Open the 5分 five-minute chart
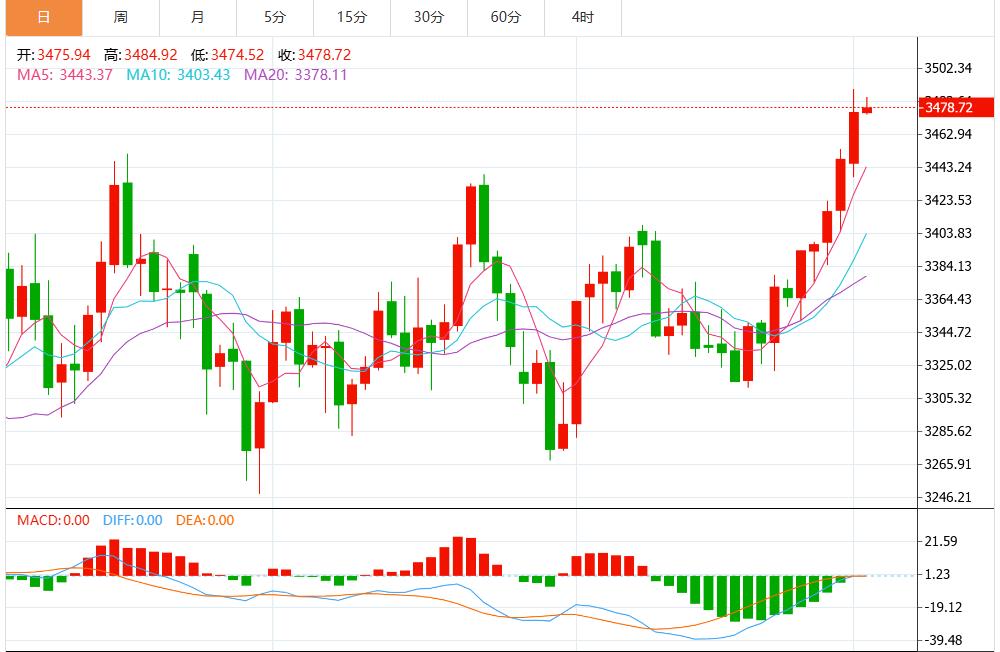1000x652 pixels. click(x=275, y=18)
